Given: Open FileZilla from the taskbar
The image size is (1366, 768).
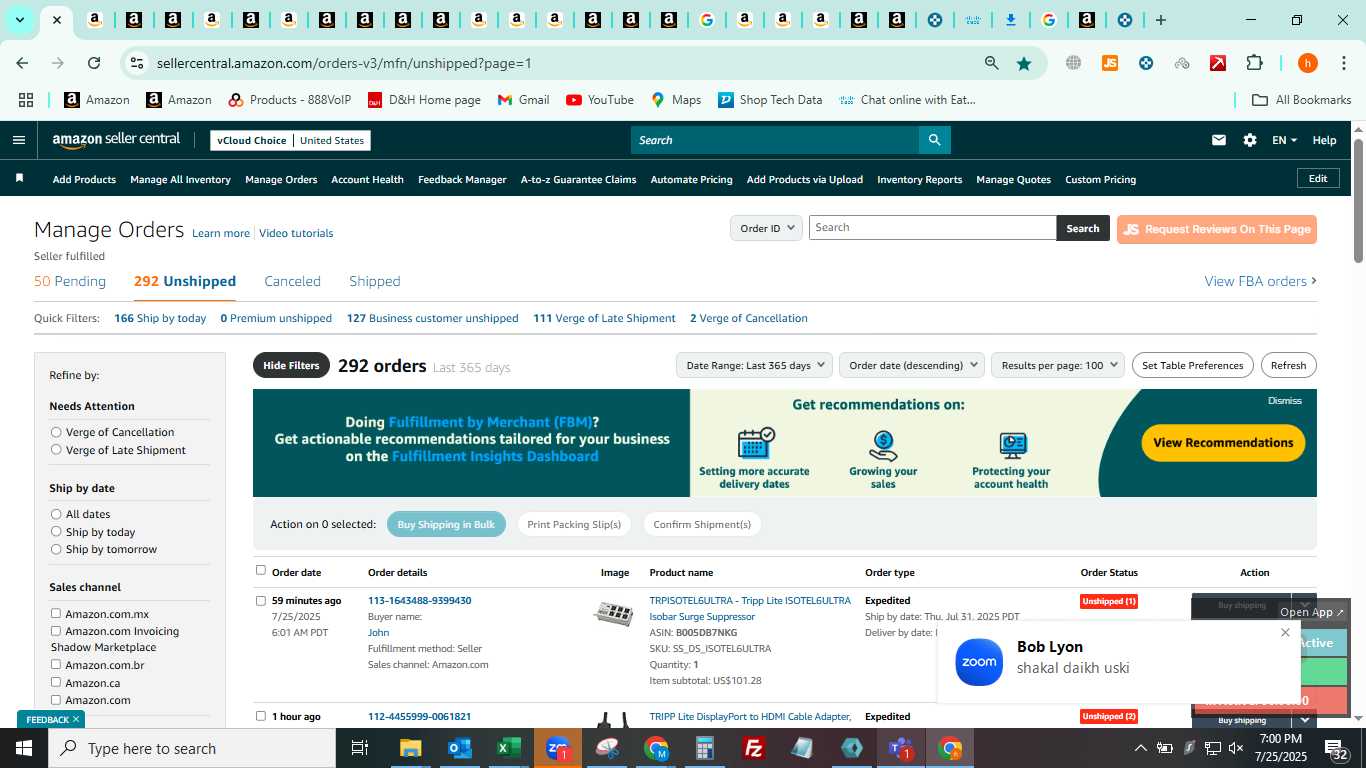Looking at the screenshot, I should click(x=754, y=748).
